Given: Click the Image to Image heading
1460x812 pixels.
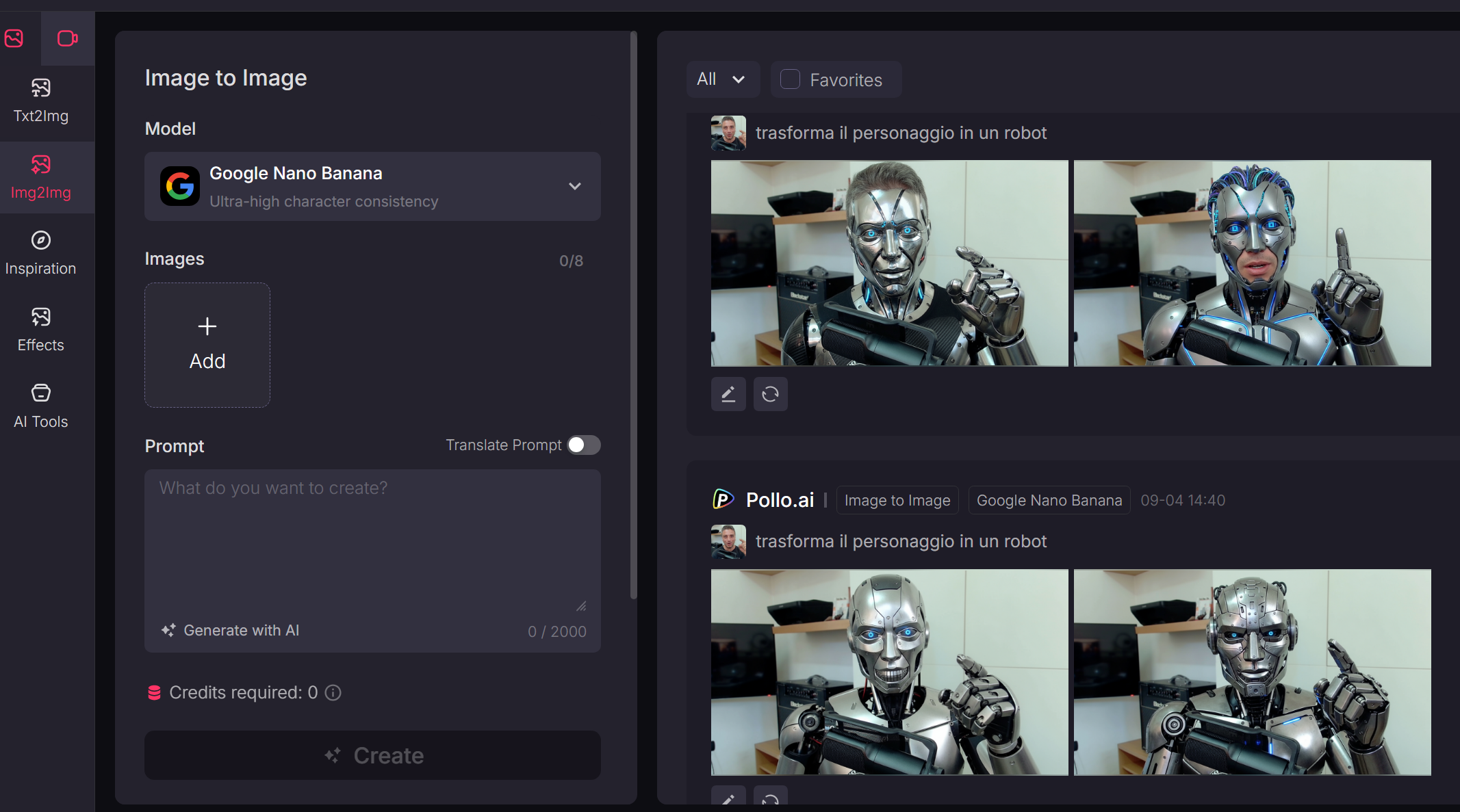Looking at the screenshot, I should coord(226,78).
